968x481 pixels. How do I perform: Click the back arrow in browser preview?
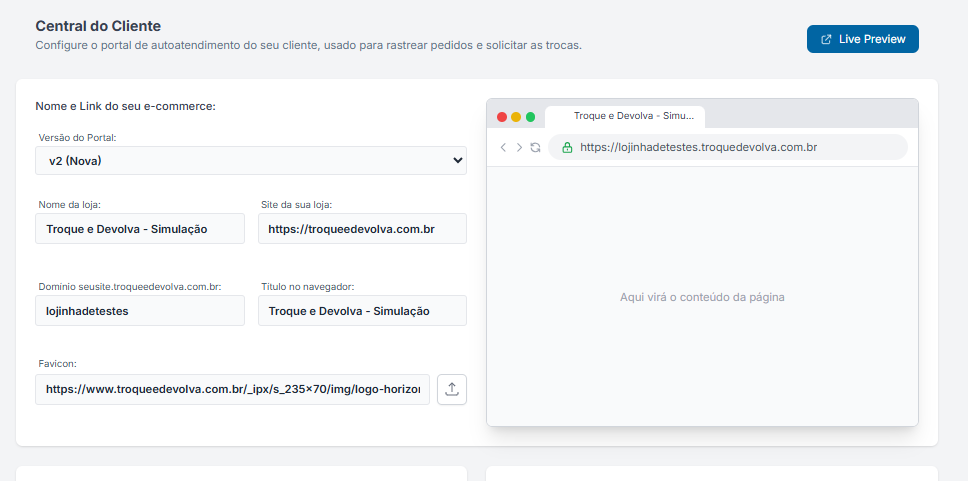503,147
